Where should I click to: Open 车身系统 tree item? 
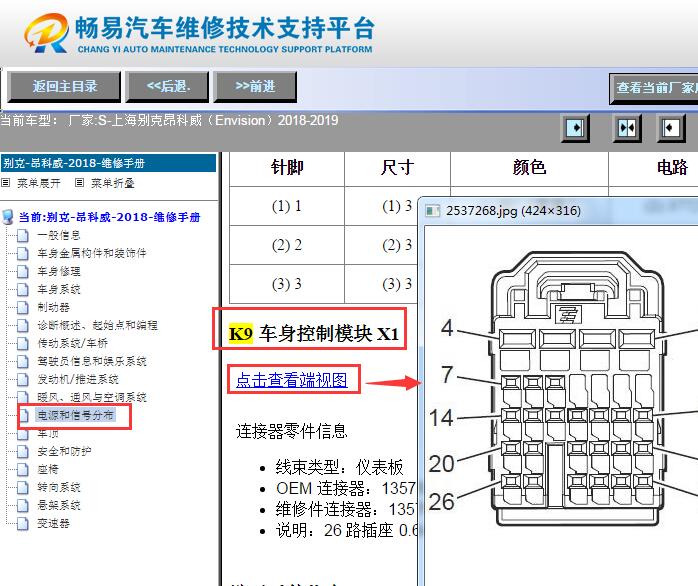[58, 289]
